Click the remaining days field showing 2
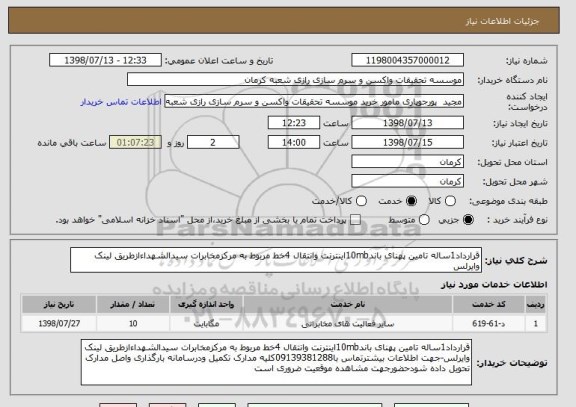 [213, 142]
